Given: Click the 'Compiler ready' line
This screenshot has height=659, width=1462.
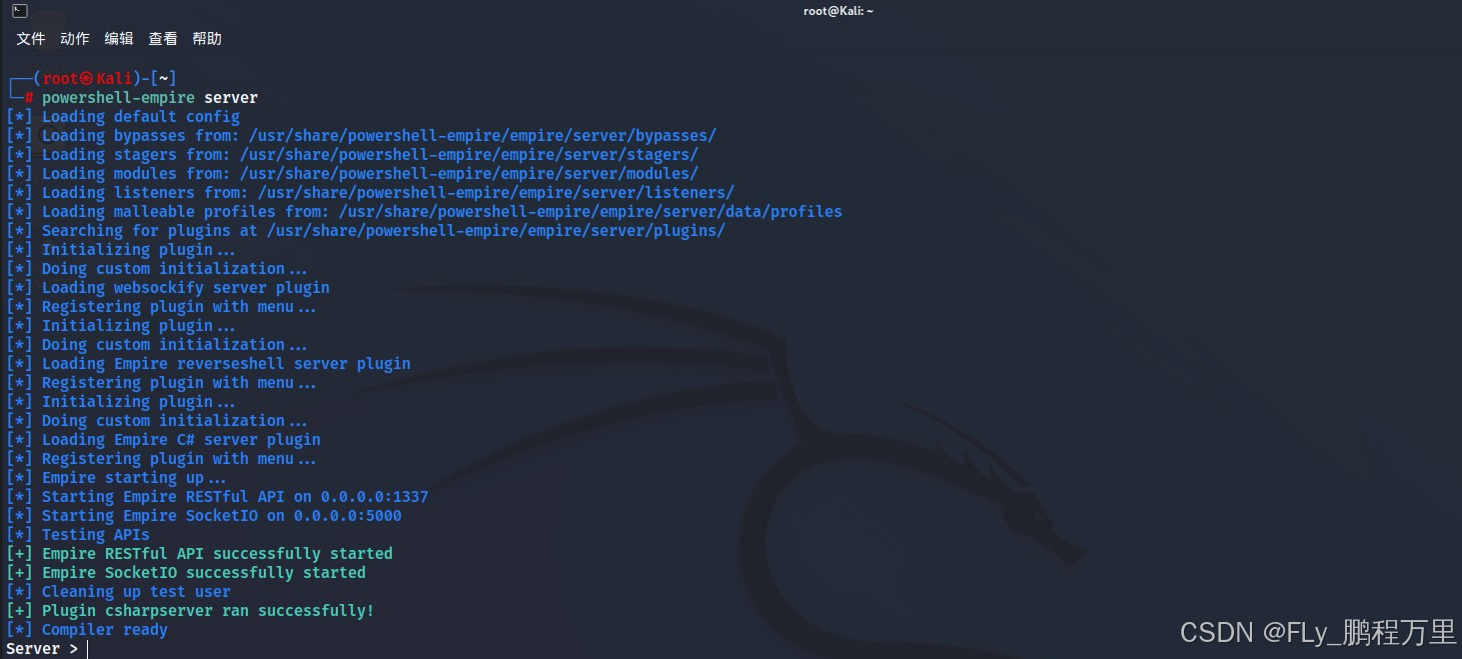Looking at the screenshot, I should 87,630.
